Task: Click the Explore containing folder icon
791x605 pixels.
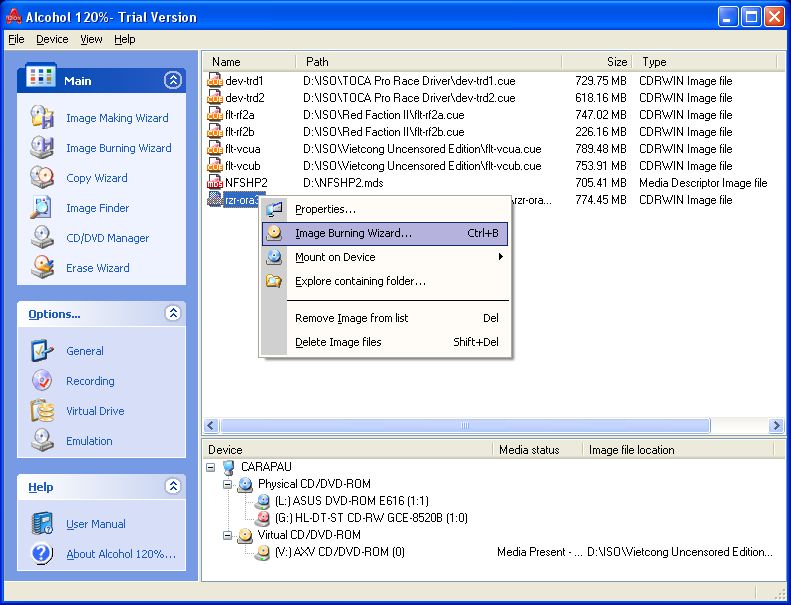Action: point(274,281)
